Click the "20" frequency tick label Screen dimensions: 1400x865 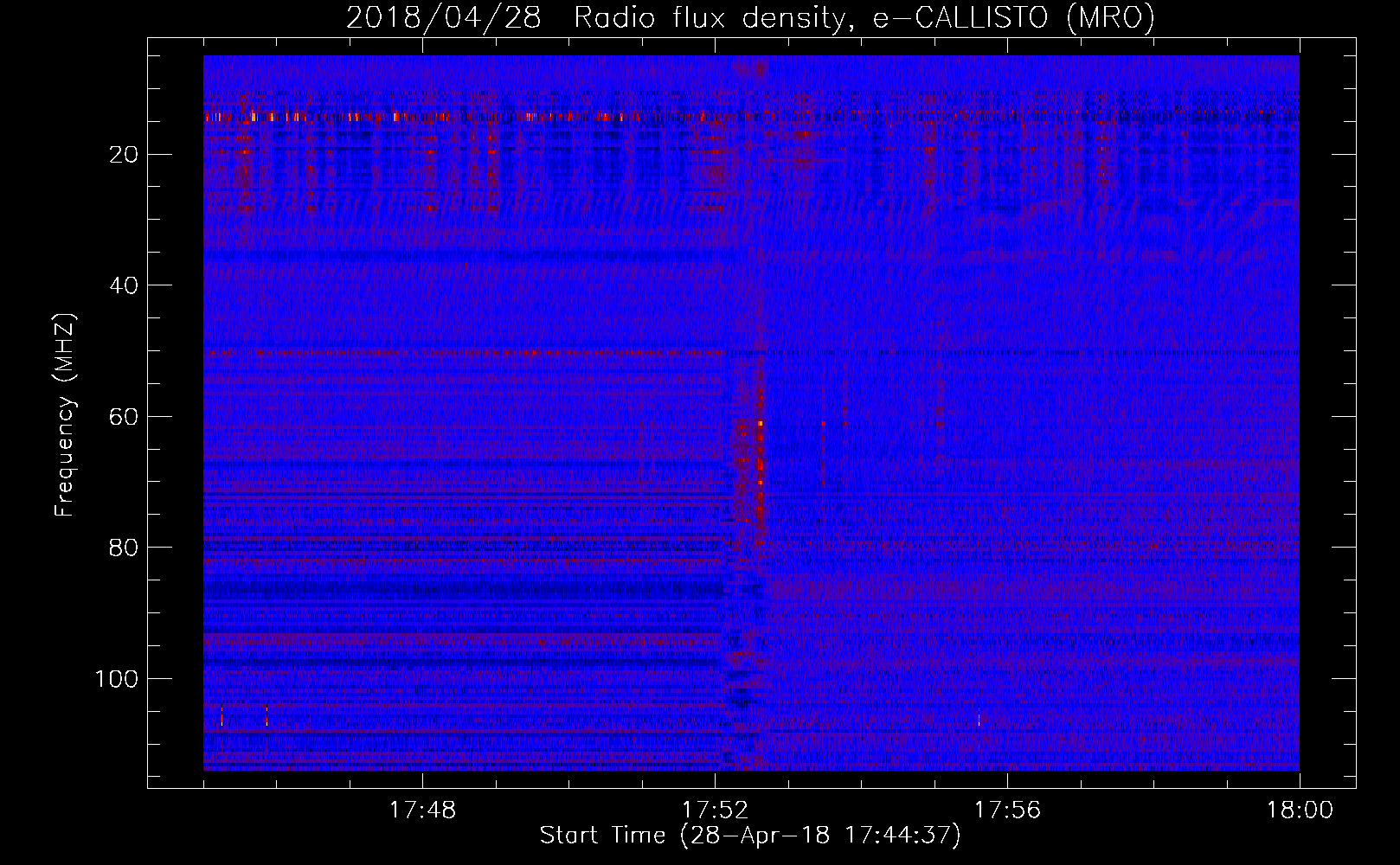coord(125,155)
